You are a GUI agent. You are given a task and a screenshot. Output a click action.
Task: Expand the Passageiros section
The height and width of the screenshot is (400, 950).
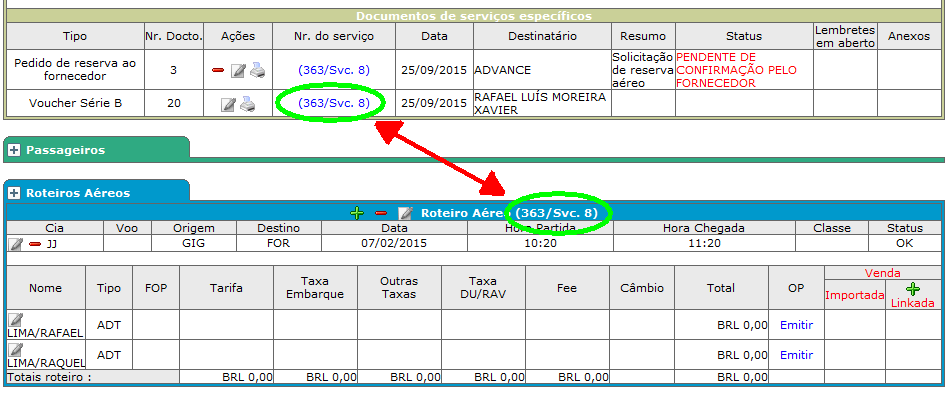(x=14, y=150)
